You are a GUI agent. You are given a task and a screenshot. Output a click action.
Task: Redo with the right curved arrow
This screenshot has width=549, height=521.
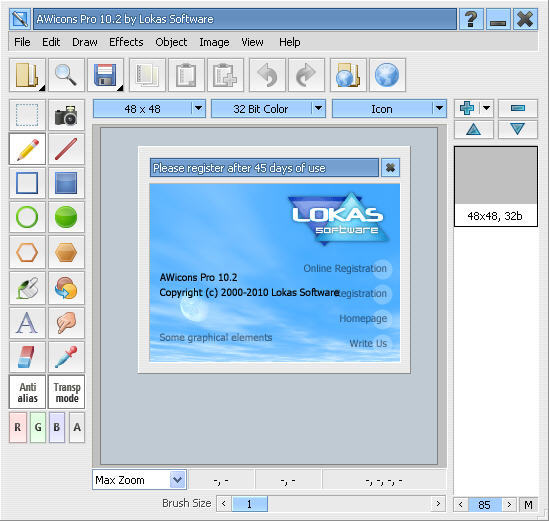tap(306, 75)
